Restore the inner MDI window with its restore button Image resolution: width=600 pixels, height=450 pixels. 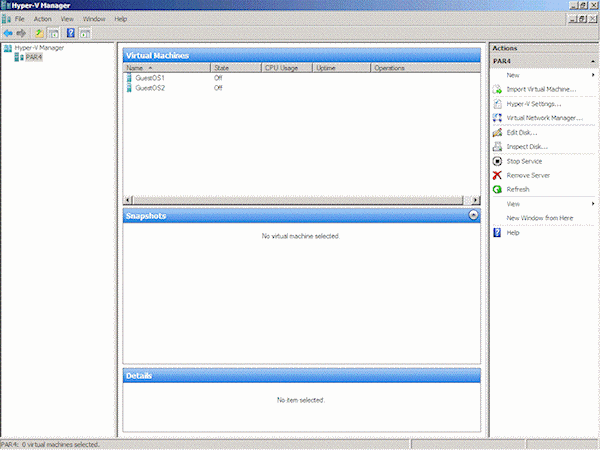582,18
